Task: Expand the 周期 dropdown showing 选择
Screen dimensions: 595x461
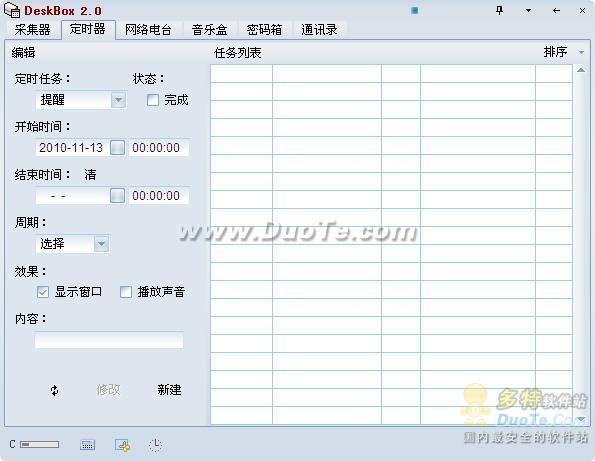Action: [x=101, y=244]
